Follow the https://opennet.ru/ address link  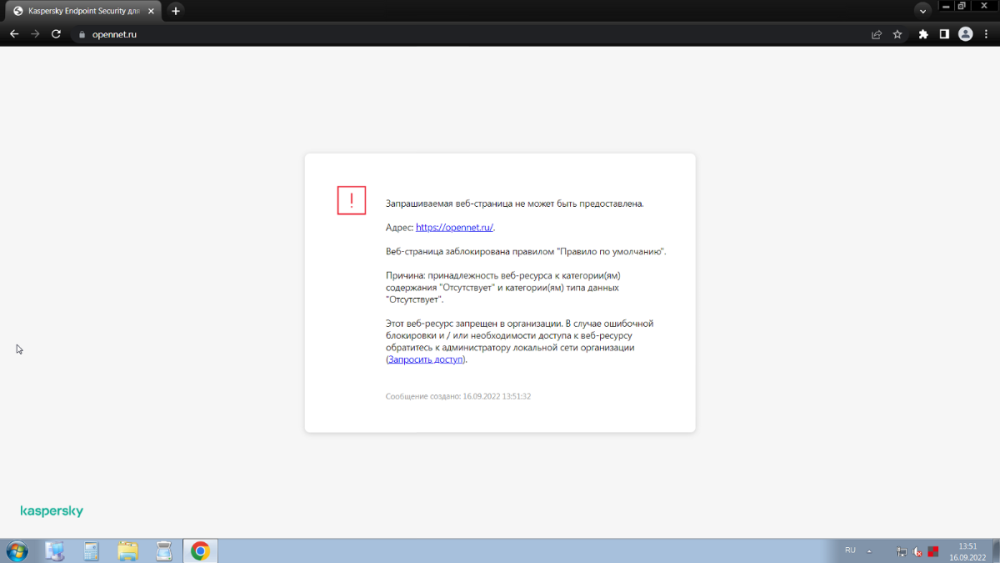[x=454, y=227]
